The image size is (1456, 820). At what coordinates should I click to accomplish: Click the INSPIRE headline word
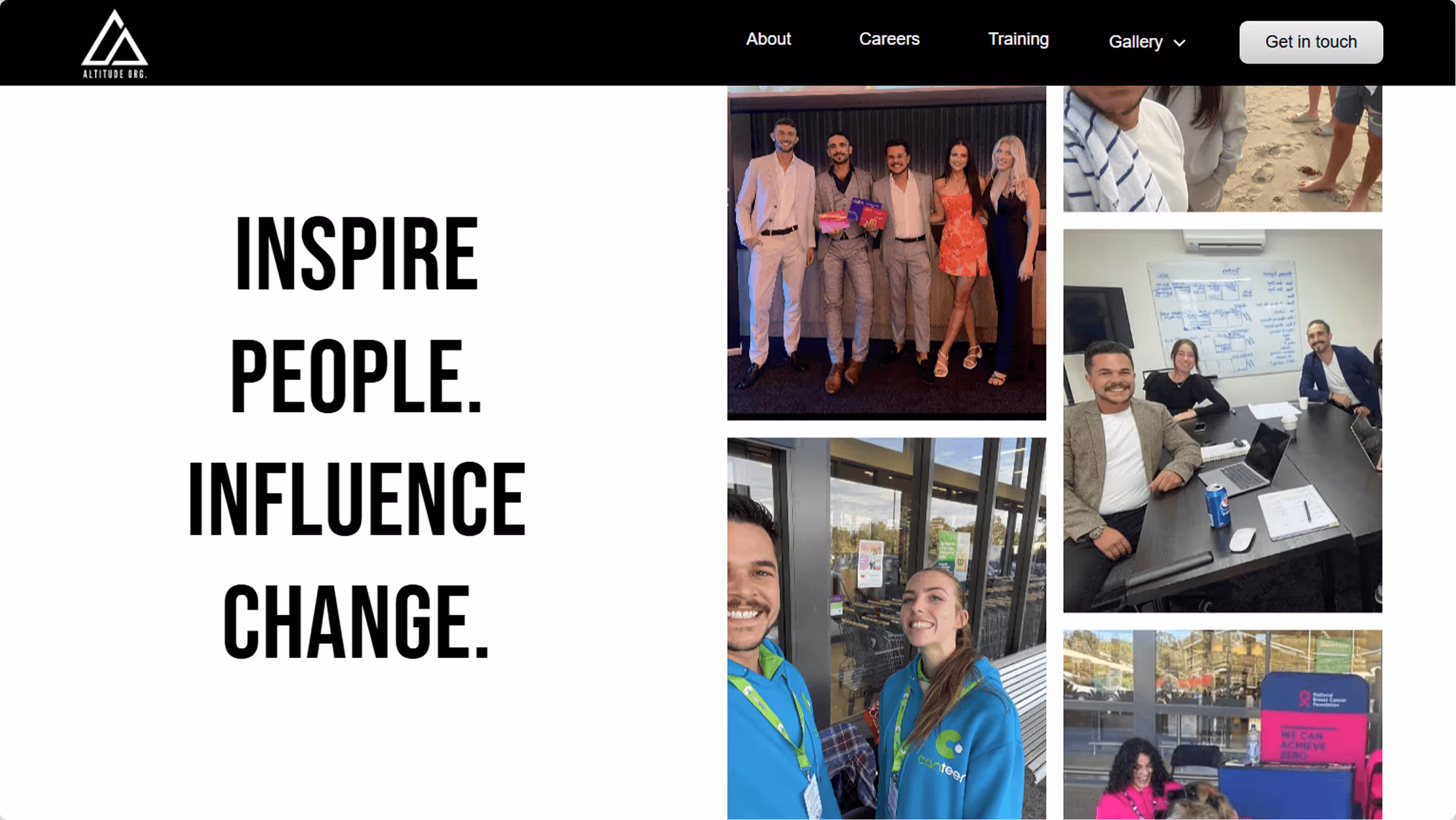coord(356,254)
